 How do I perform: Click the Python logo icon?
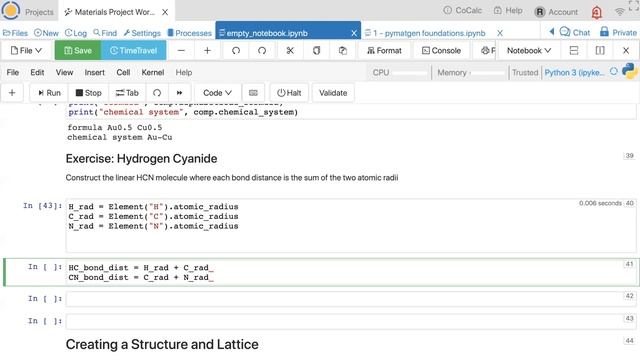630,71
